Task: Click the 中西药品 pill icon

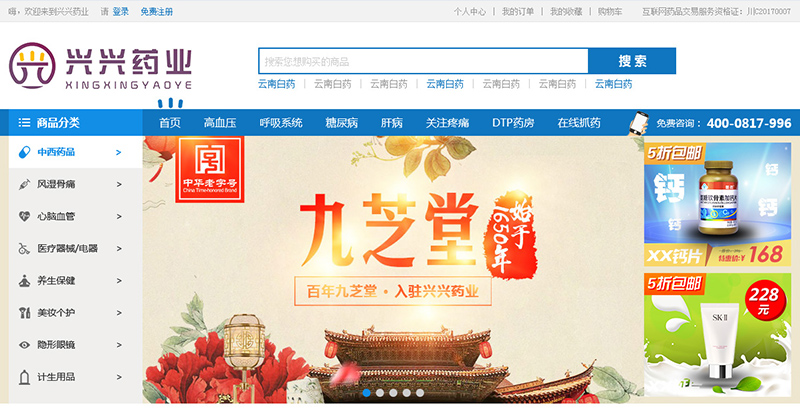Action: point(24,152)
